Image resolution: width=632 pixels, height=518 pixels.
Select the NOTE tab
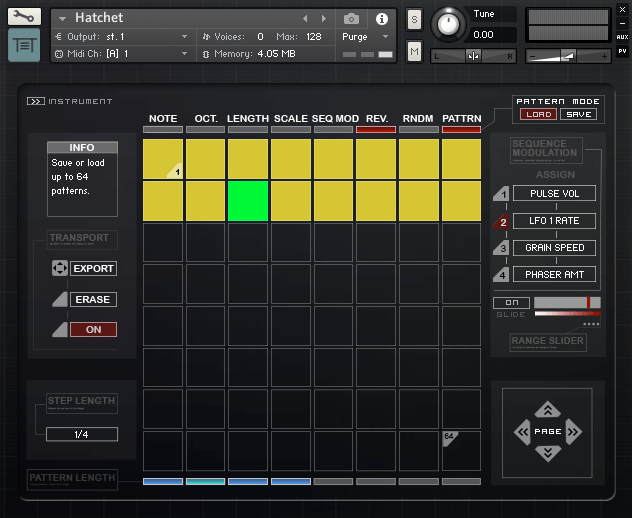coord(163,119)
